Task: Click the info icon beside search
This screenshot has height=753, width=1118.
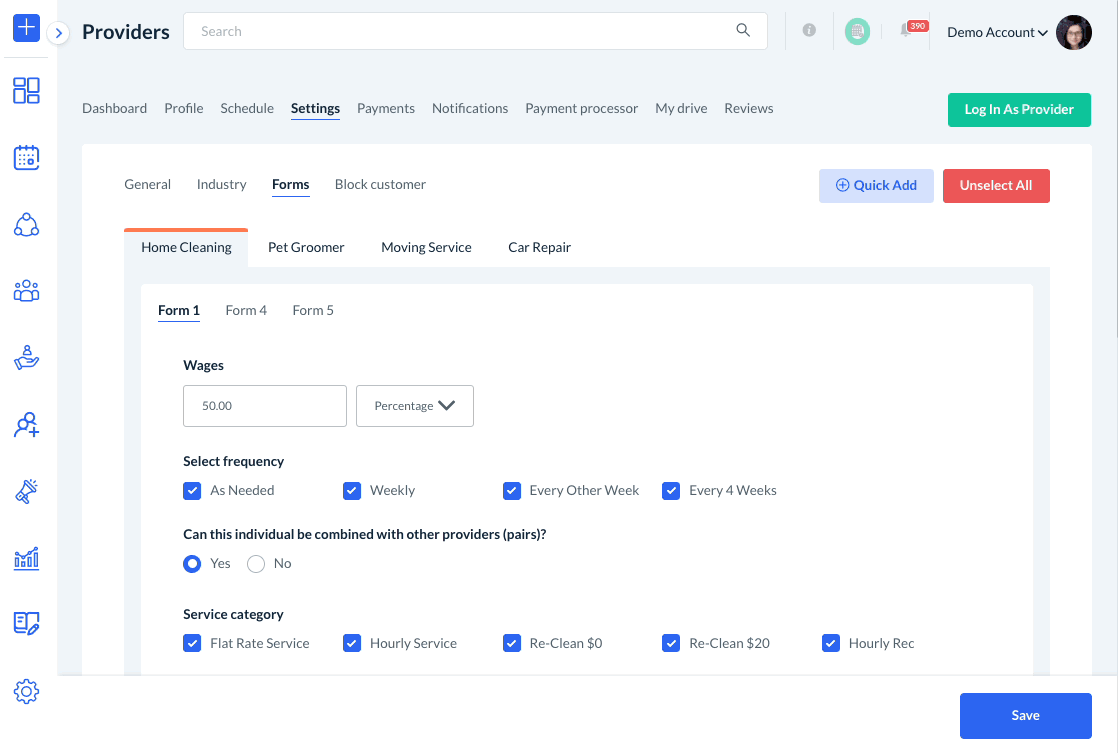Action: click(809, 31)
